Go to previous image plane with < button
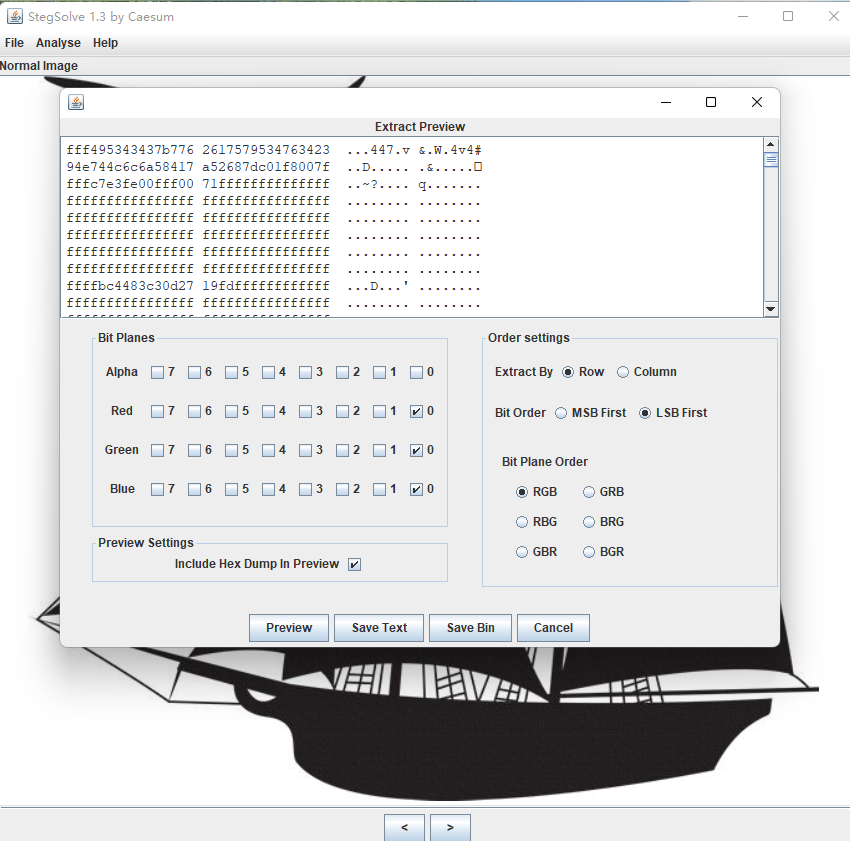Image resolution: width=850 pixels, height=841 pixels. coord(405,827)
